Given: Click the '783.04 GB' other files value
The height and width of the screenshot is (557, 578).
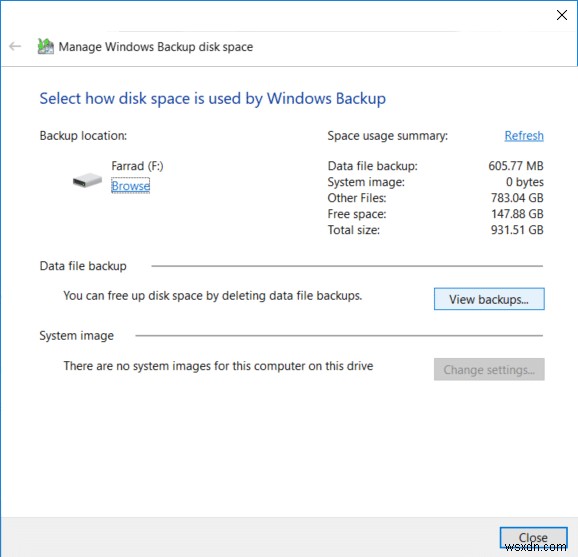Looking at the screenshot, I should tap(517, 198).
